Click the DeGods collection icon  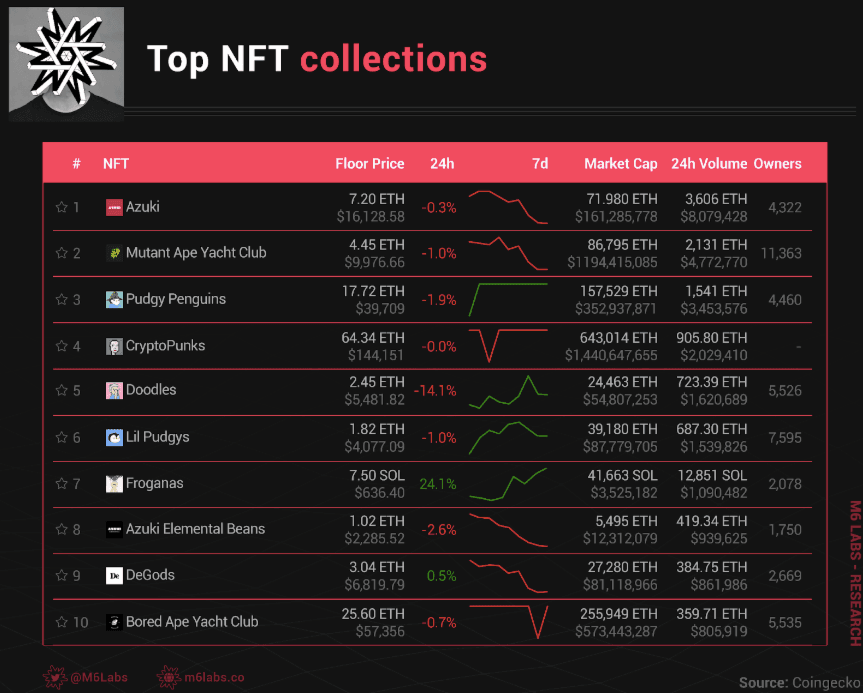click(x=114, y=575)
